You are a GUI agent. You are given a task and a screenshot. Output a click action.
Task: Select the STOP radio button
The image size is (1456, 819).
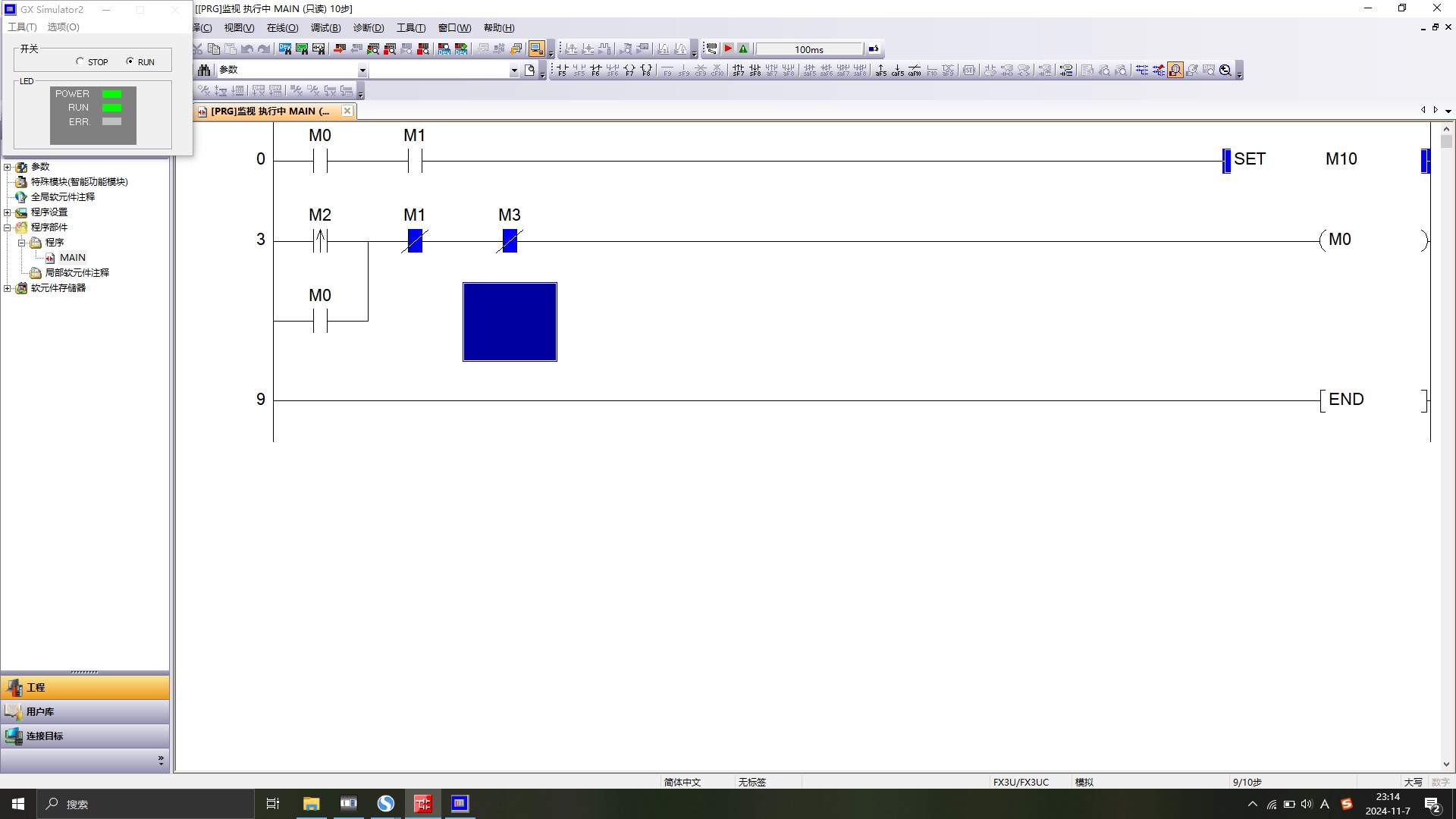tap(80, 61)
